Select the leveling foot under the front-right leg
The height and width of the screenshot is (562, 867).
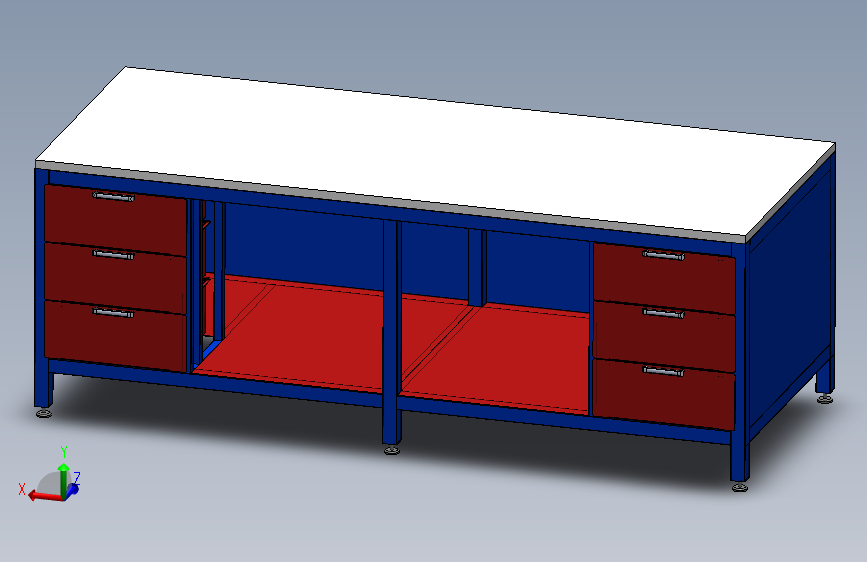tap(740, 487)
